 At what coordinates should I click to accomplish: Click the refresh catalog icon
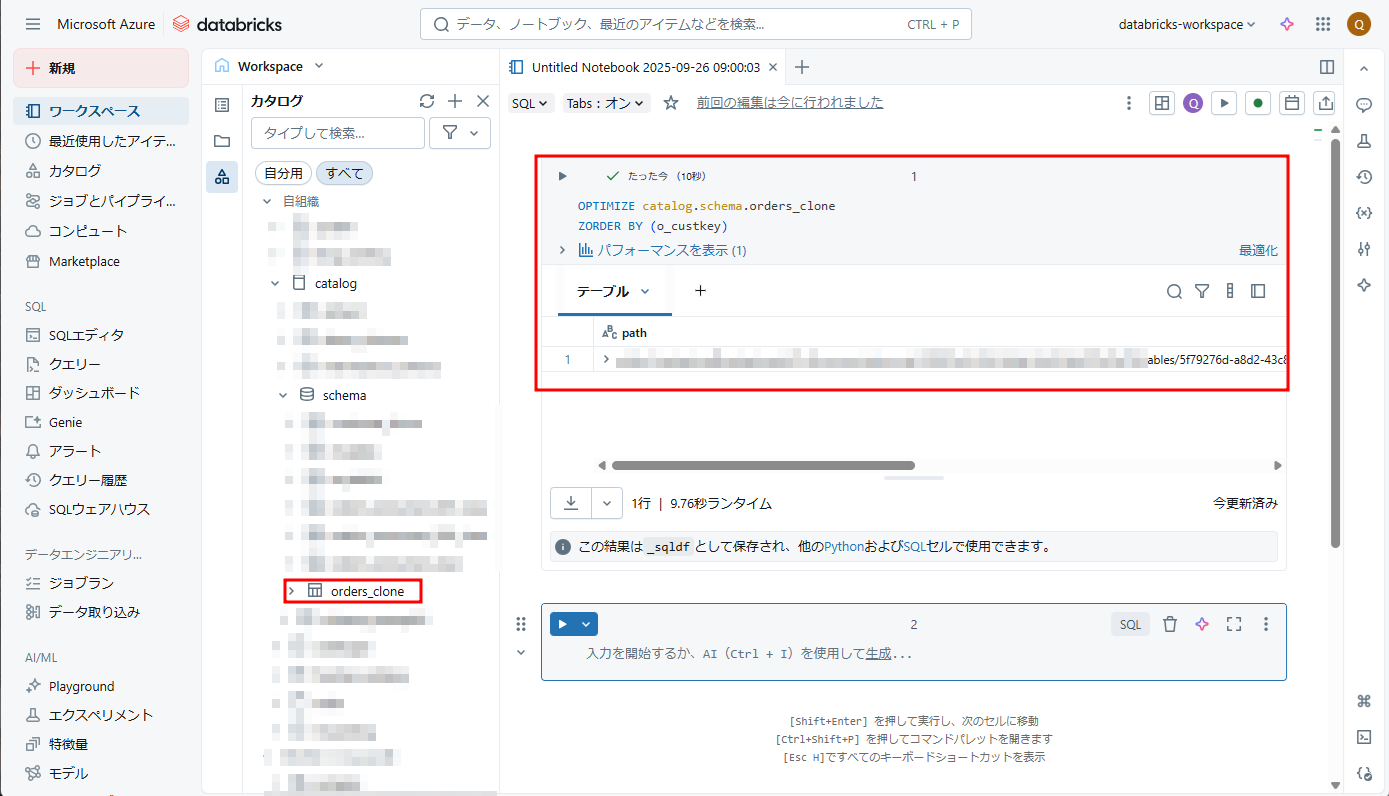tap(427, 101)
